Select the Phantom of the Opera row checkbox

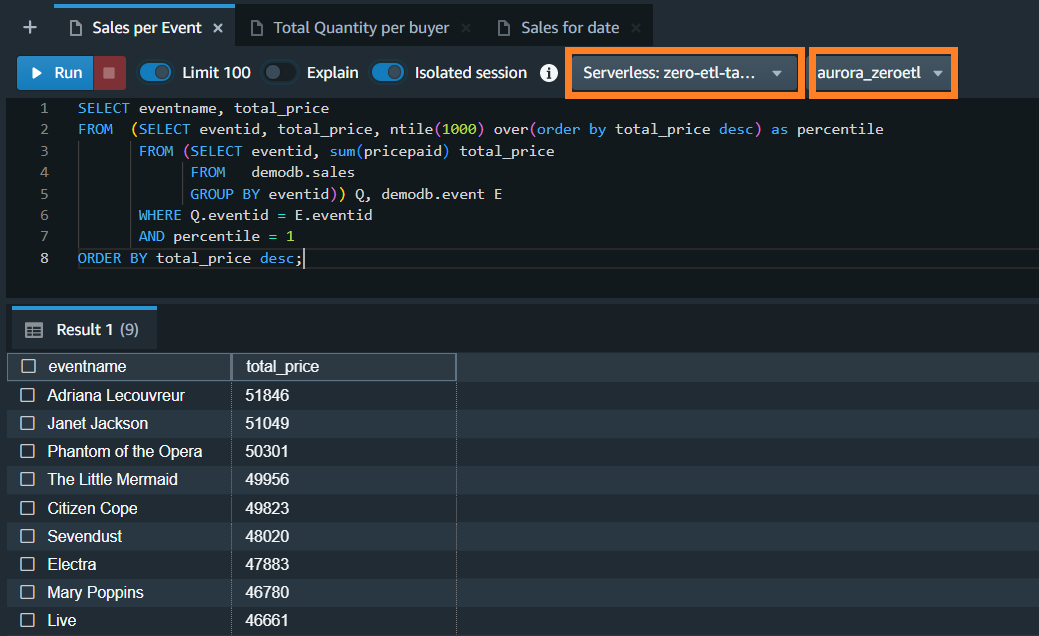point(28,452)
